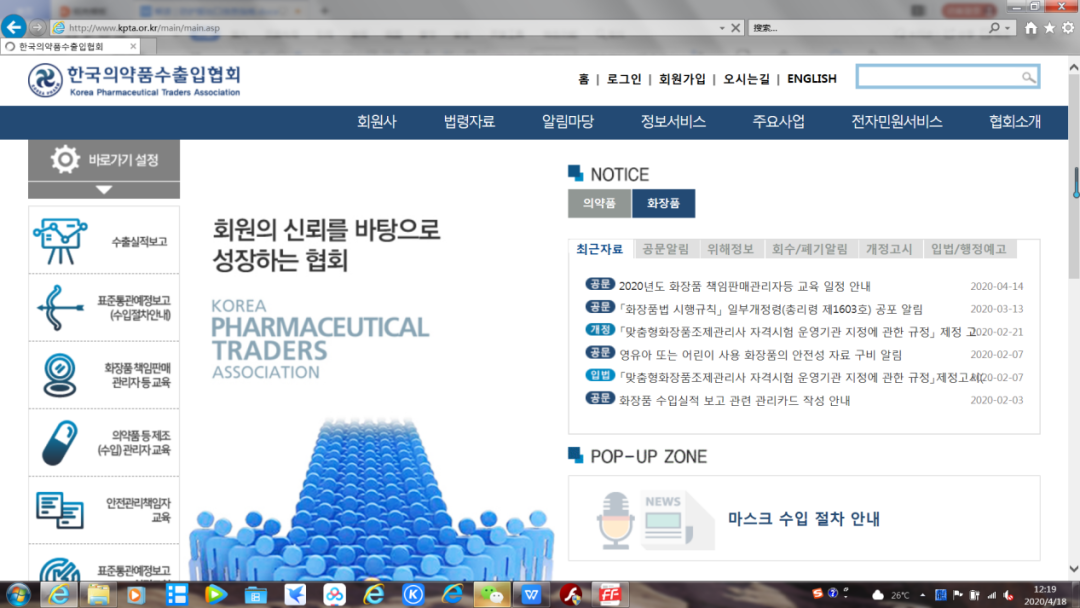
Task: Click the 회원가입 link
Action: click(x=682, y=79)
